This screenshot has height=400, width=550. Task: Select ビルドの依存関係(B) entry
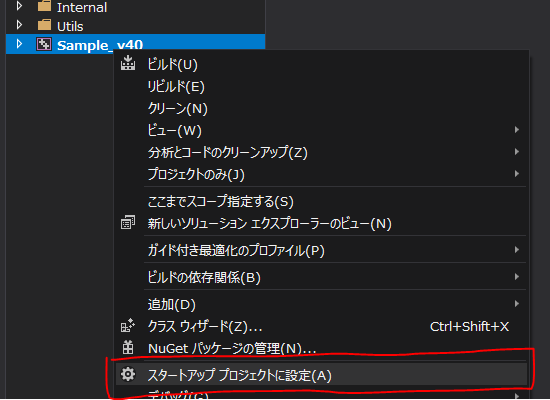321,277
